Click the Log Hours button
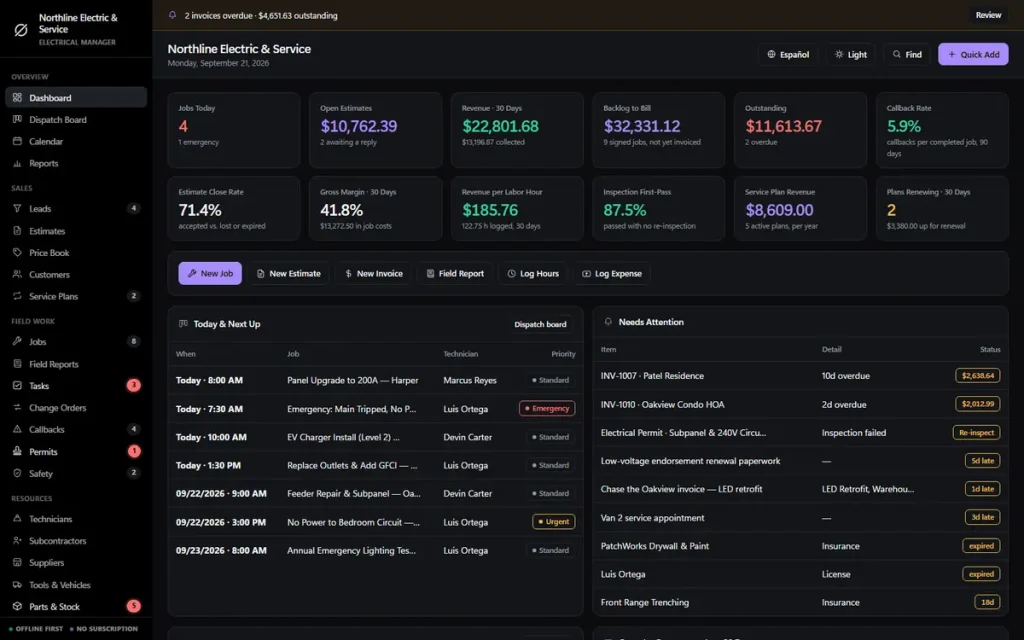1024x640 pixels. 534,273
